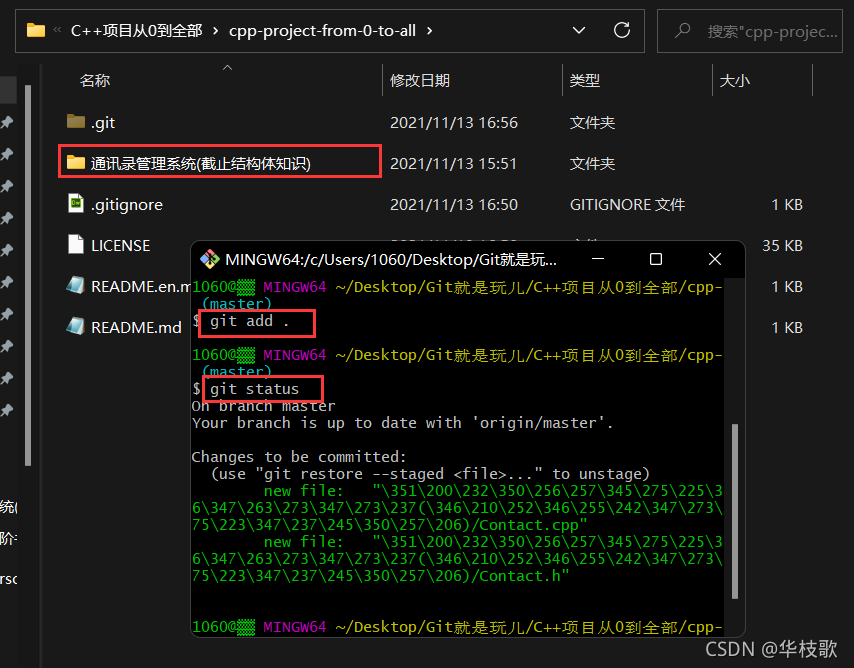
Task: Select the .git folder name
Action: [x=103, y=123]
